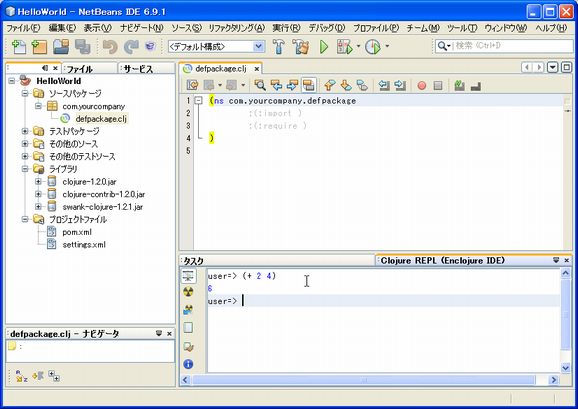Click the Build Project hammer icon
This screenshot has width=578, height=409.
(x=279, y=46)
